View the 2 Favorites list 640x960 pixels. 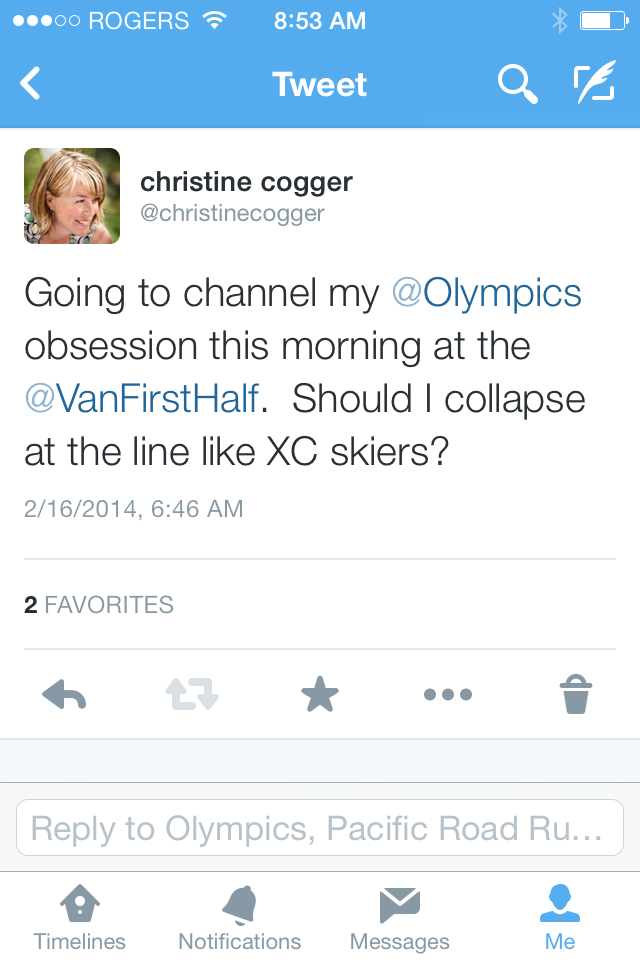coord(99,604)
